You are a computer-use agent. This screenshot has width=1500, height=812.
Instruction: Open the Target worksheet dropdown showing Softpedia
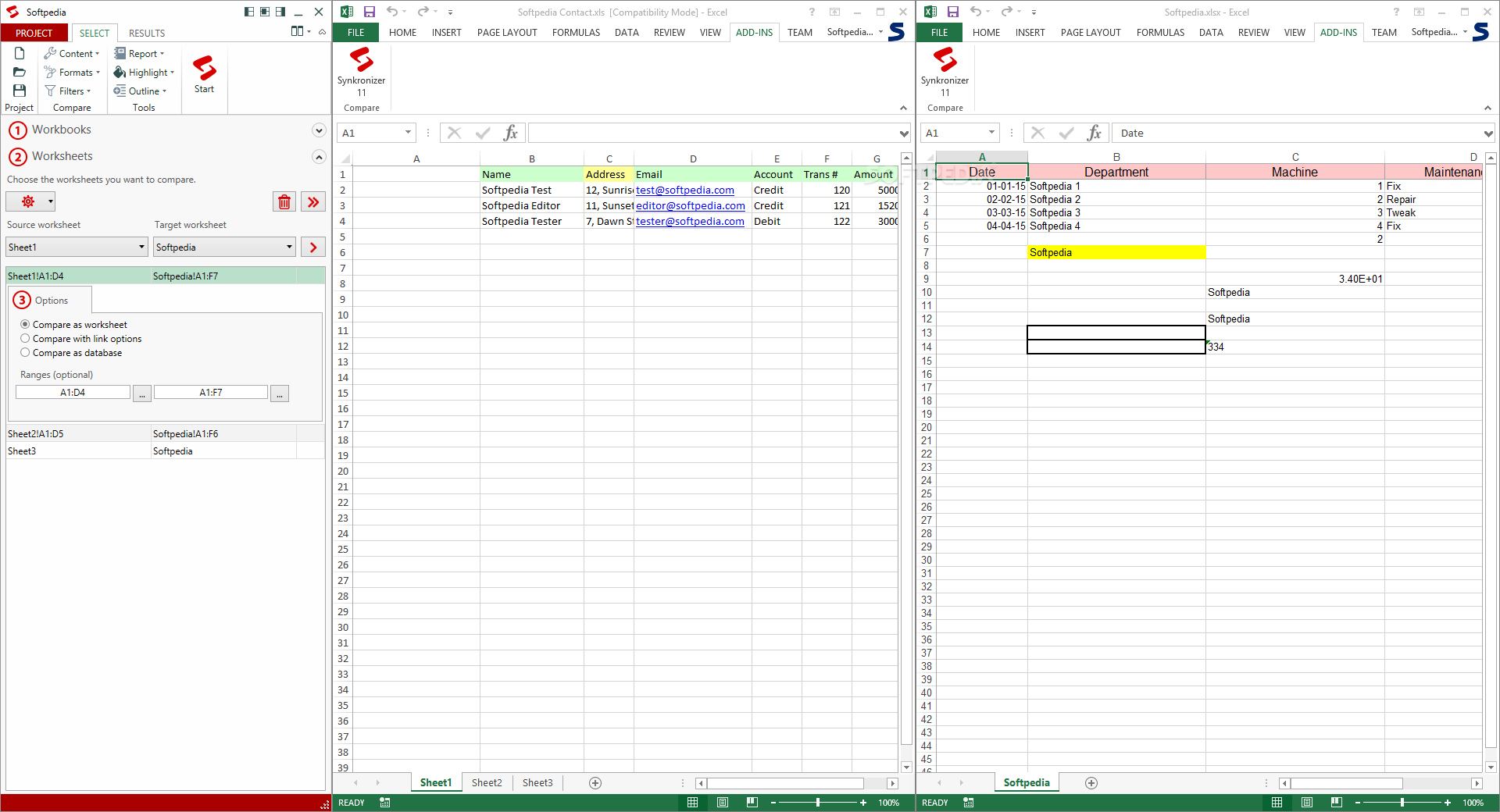click(224, 247)
